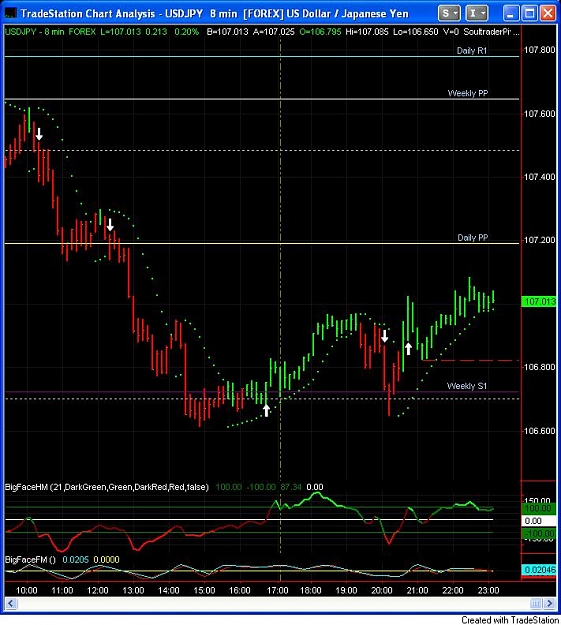This screenshot has width=561, height=625.
Task: Click the 107.600 price axis label
Action: pos(539,114)
